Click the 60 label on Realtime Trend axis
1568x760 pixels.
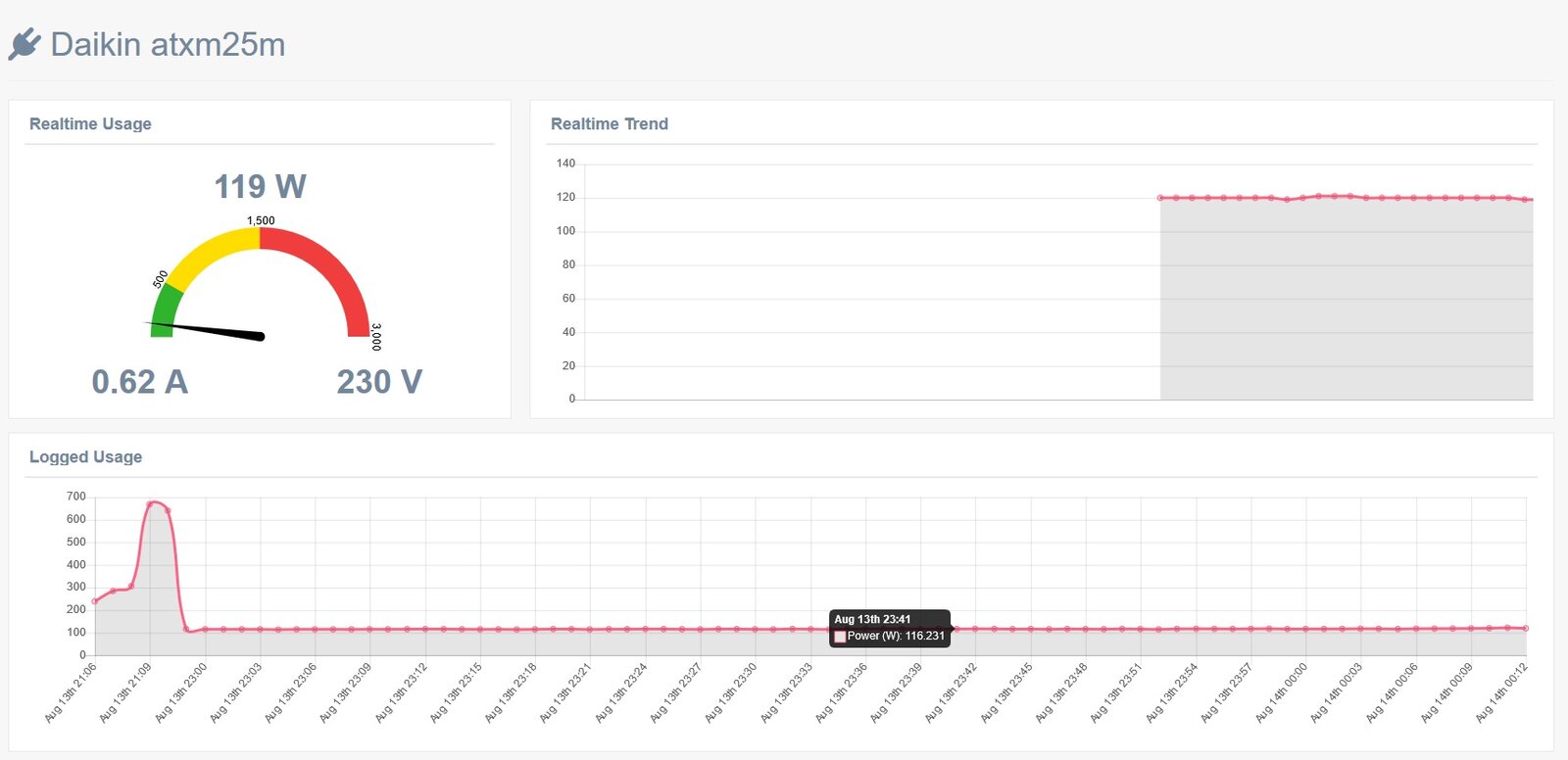click(568, 298)
